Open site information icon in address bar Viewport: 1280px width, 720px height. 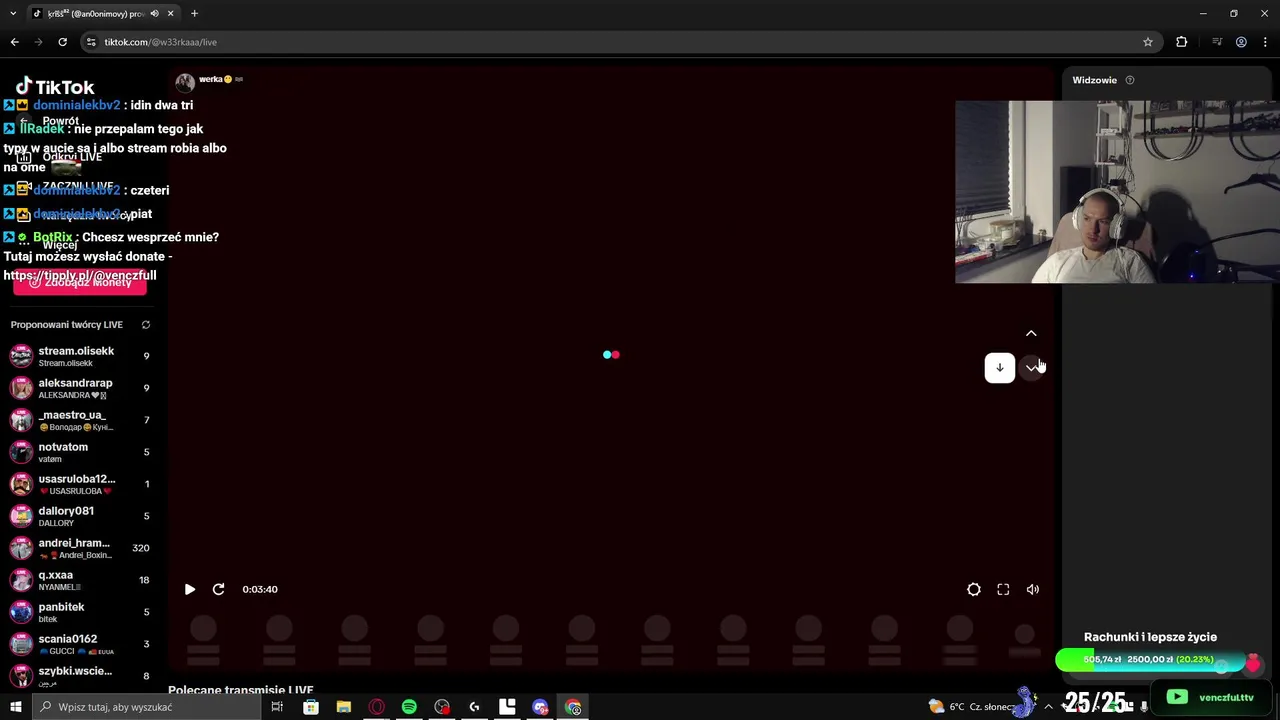(91, 42)
